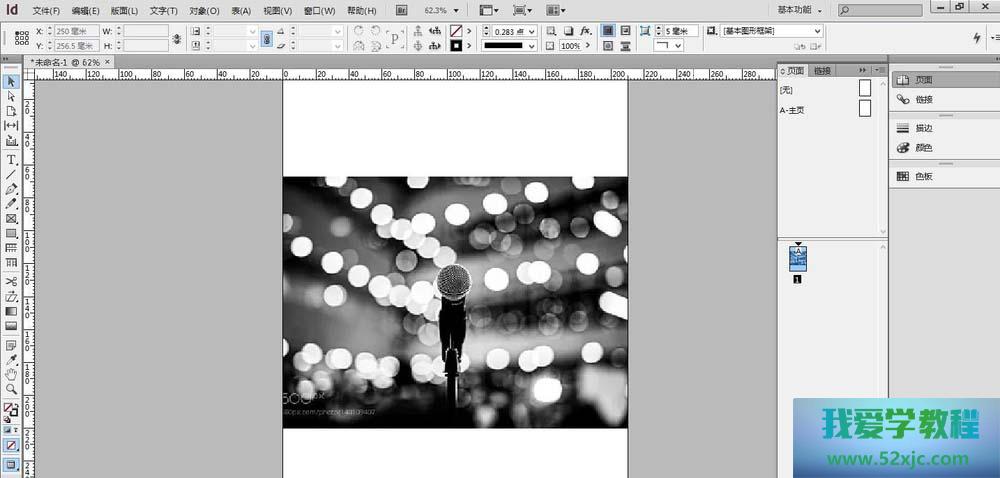Viewport: 1000px width, 478px height.
Task: Select page 1 thumbnail in Pages panel
Action: (798, 258)
